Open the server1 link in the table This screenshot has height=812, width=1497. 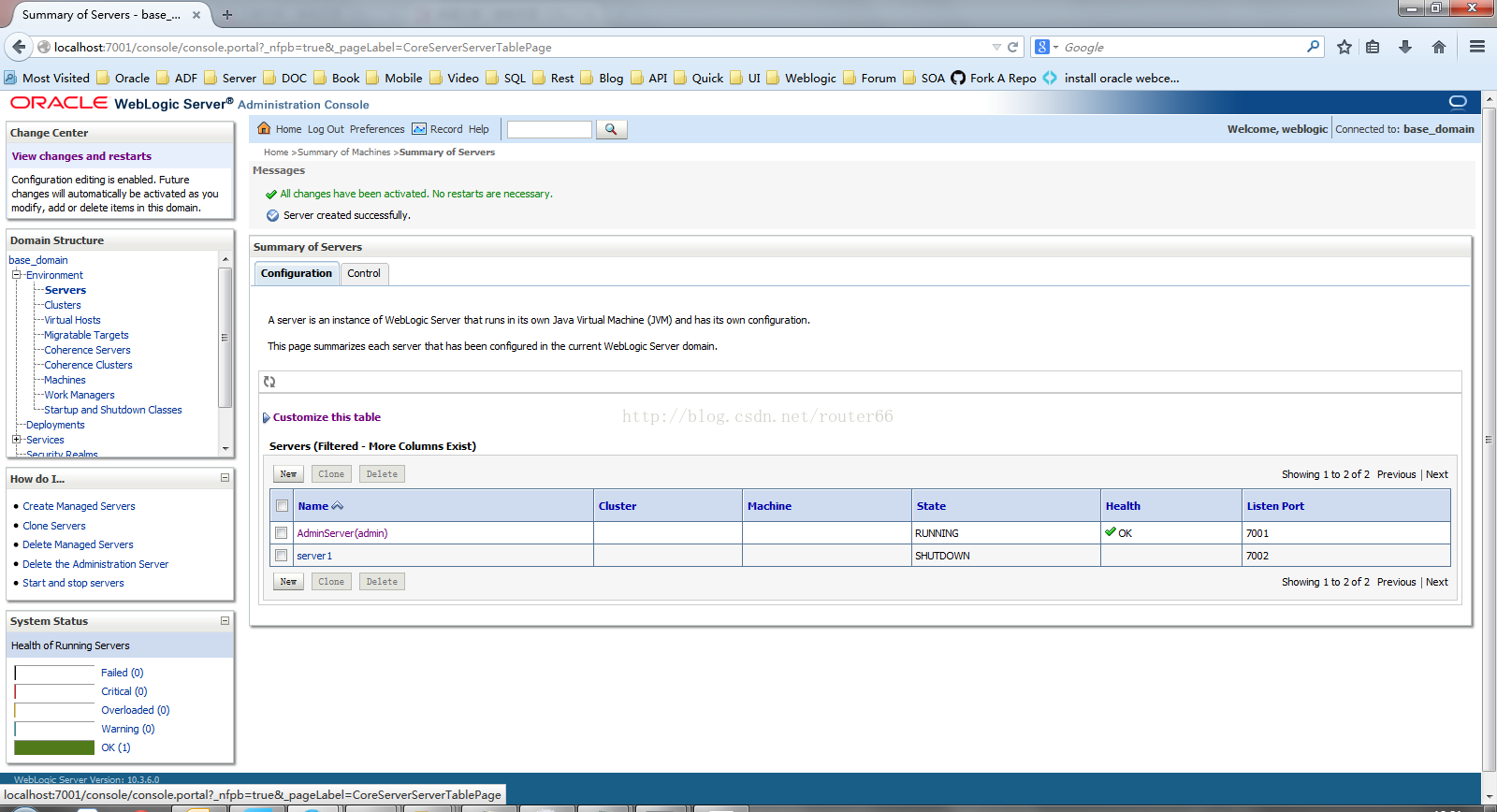[314, 556]
